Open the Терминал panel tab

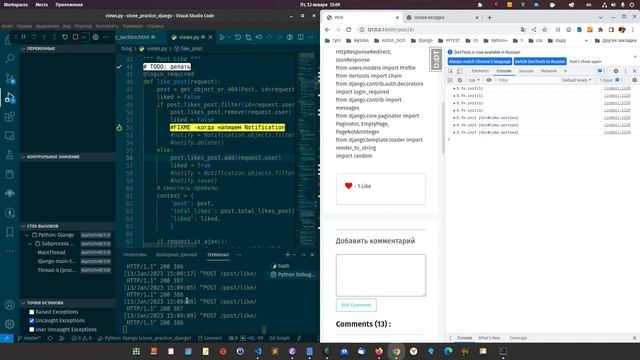pos(218,255)
